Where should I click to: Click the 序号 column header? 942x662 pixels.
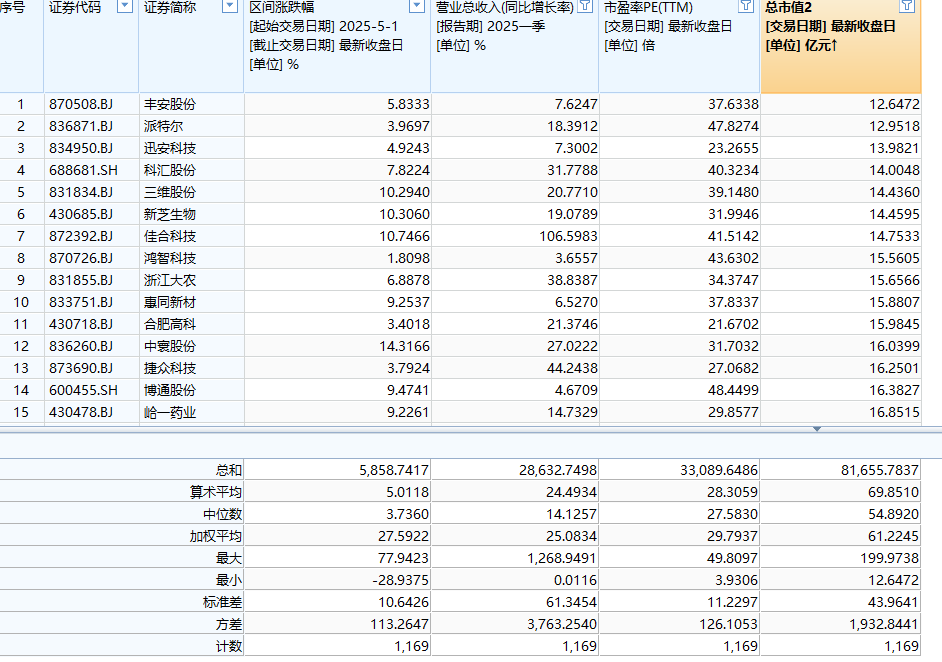[x=21, y=46]
